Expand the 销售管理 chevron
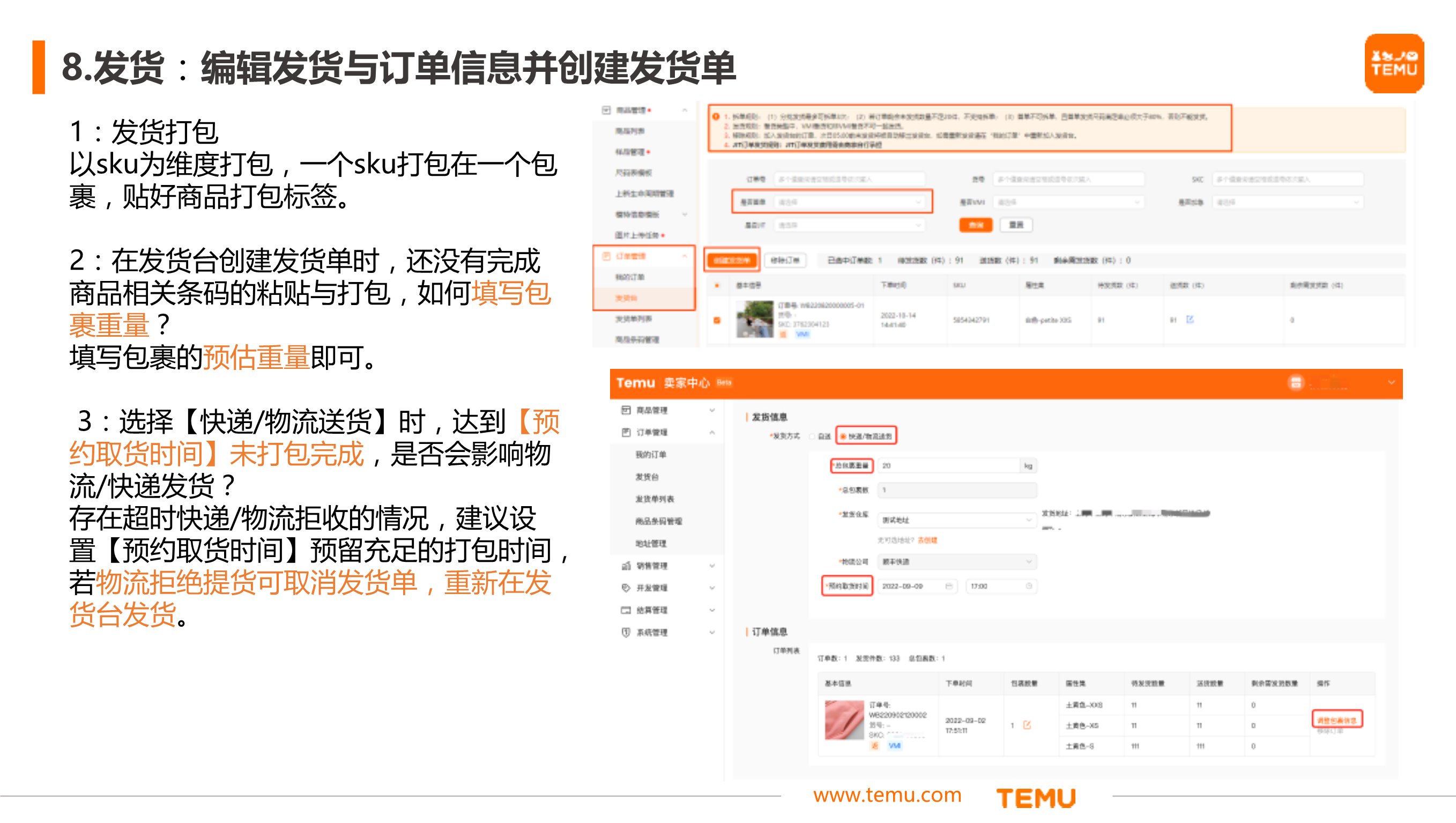The image size is (1456, 823). click(x=712, y=566)
